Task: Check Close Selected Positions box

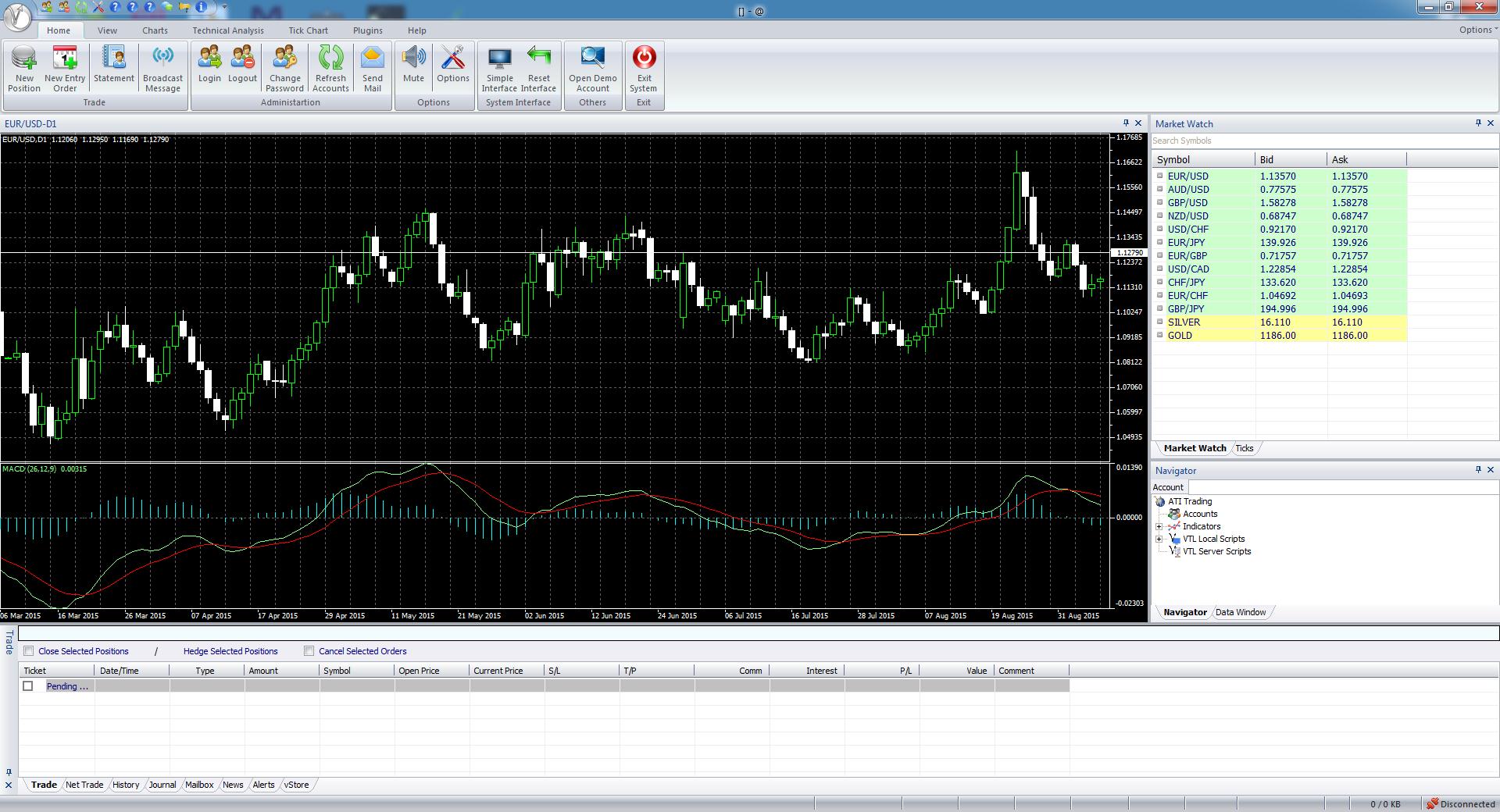Action: click(x=29, y=650)
